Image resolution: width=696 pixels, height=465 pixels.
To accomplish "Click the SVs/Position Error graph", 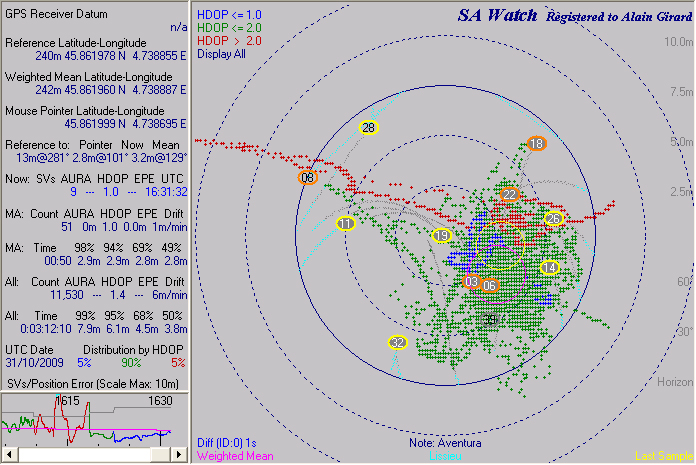I will (95, 420).
